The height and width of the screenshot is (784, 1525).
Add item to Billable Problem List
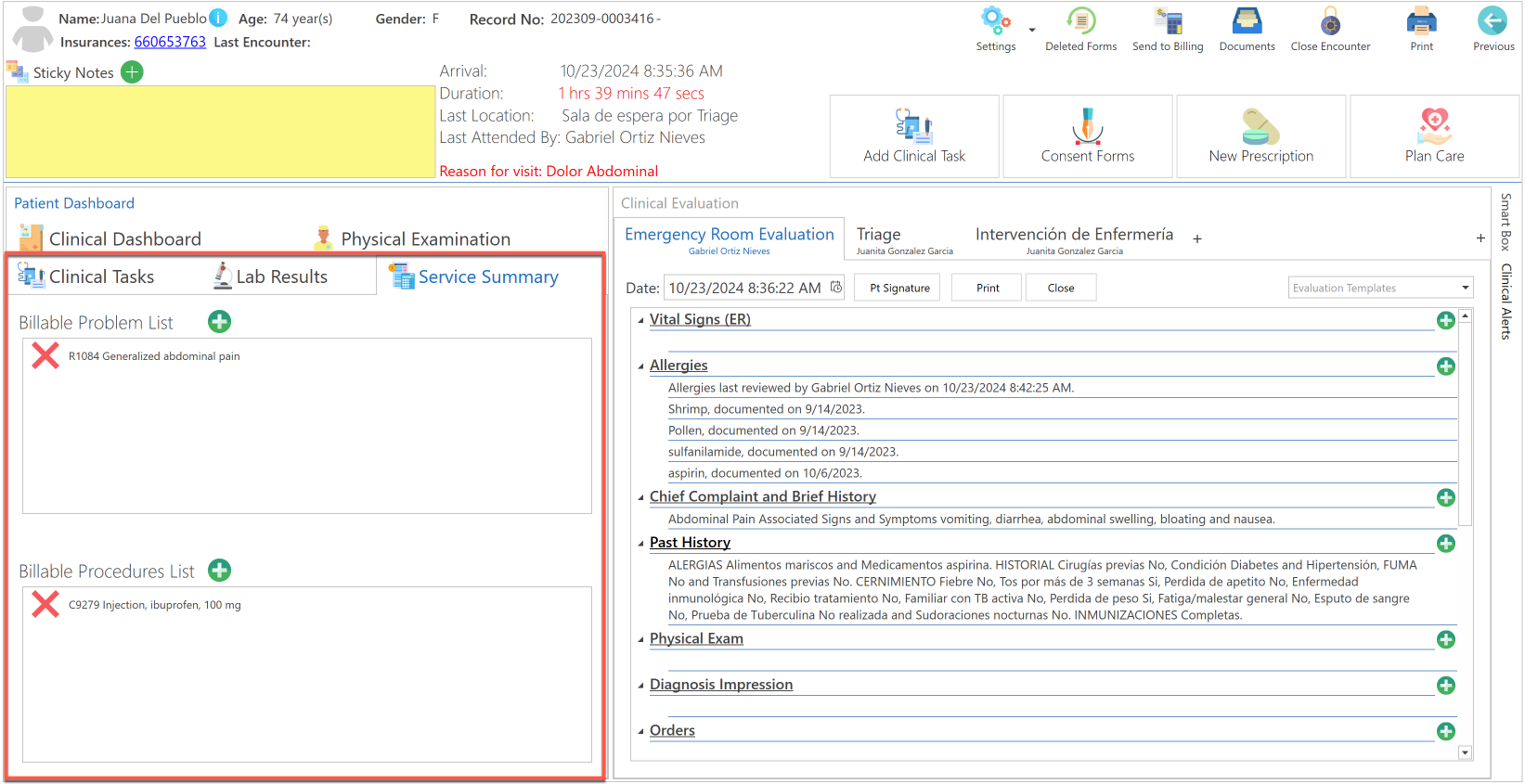pos(219,322)
